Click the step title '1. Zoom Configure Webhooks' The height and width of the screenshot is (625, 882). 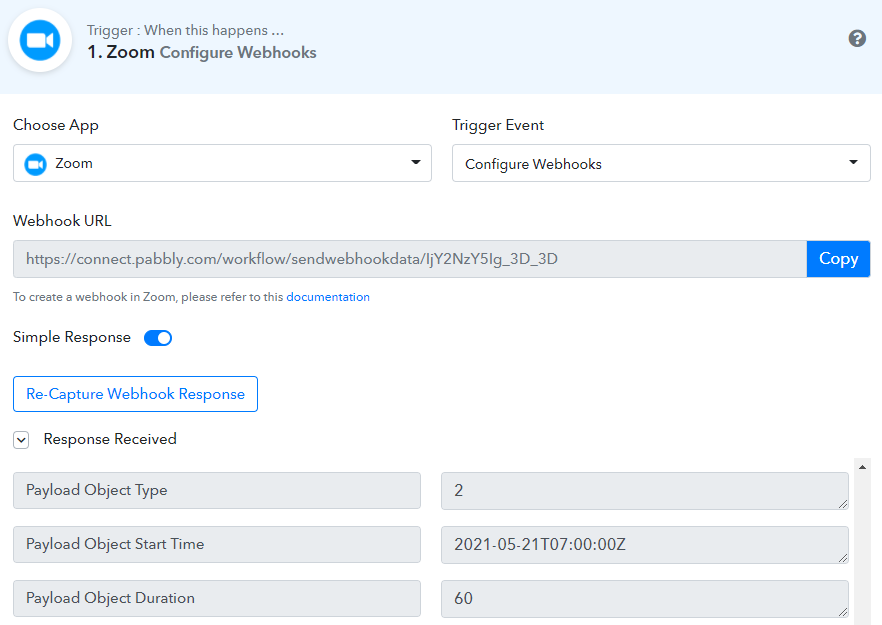coord(201,52)
